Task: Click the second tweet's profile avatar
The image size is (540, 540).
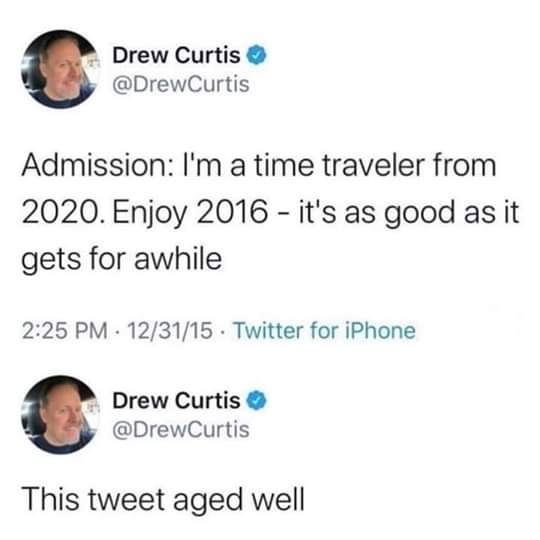Action: 61,414
